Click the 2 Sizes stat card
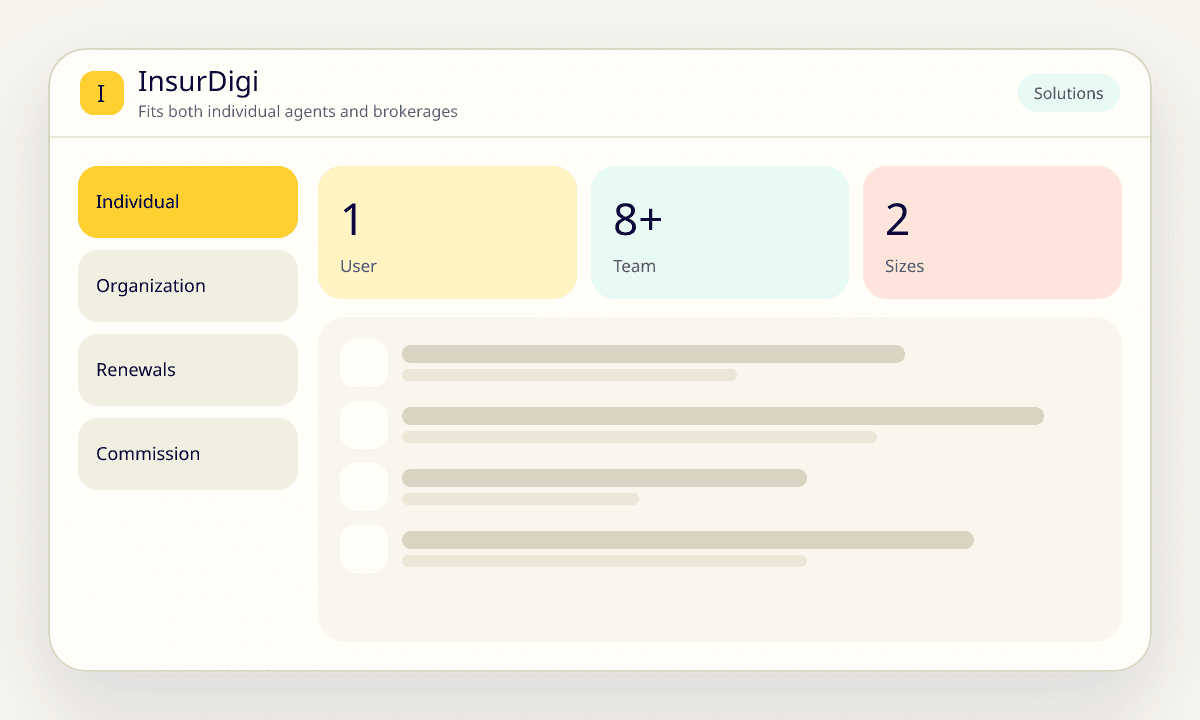The width and height of the screenshot is (1200, 720). [x=992, y=232]
